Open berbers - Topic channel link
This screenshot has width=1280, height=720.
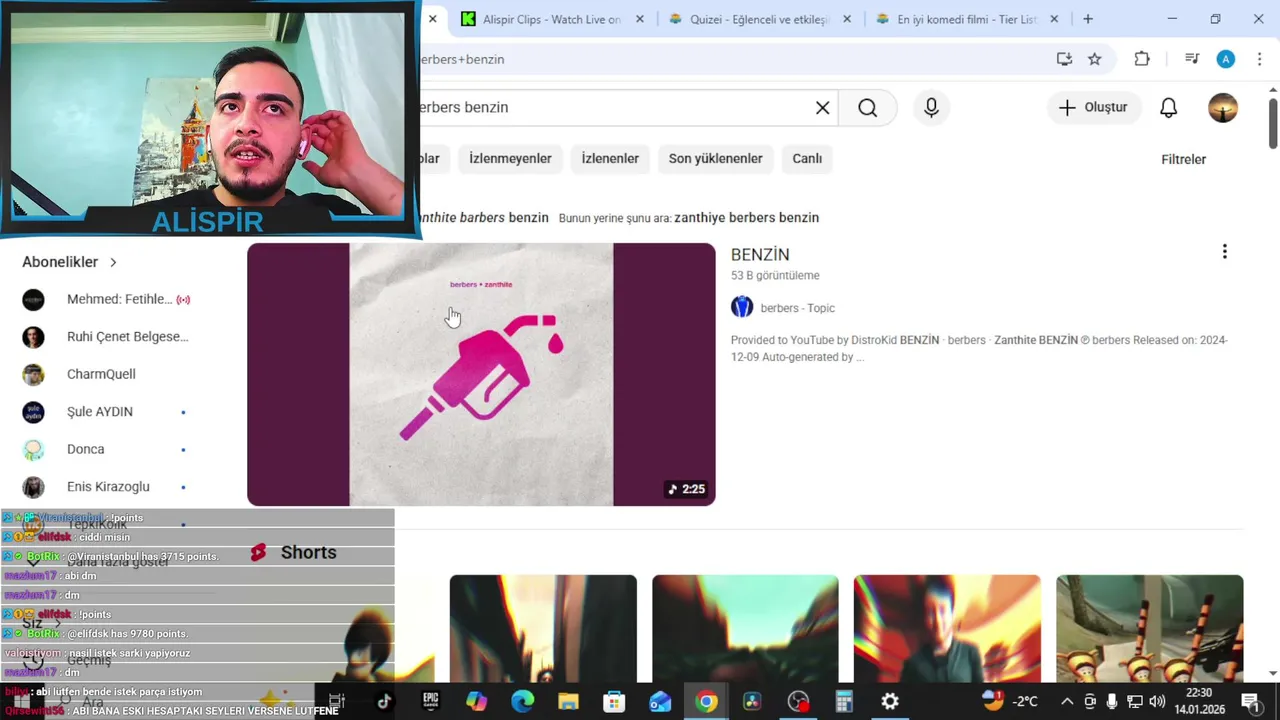(797, 308)
